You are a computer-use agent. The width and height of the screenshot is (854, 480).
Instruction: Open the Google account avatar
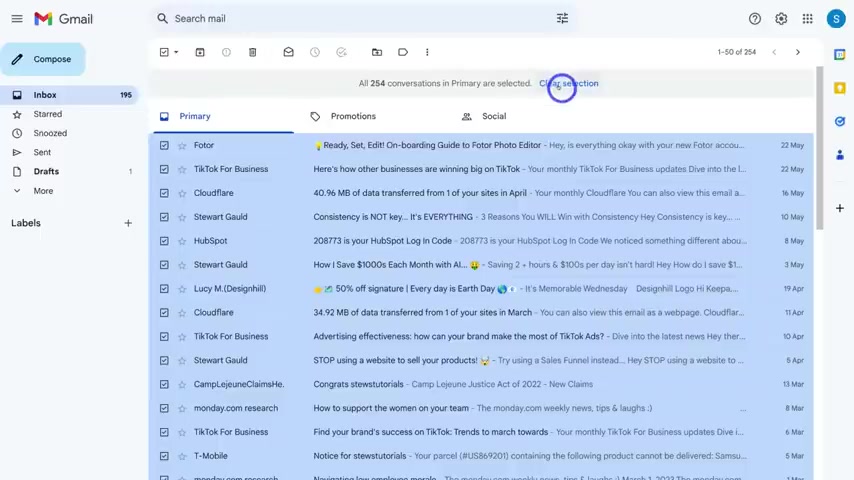click(x=836, y=19)
